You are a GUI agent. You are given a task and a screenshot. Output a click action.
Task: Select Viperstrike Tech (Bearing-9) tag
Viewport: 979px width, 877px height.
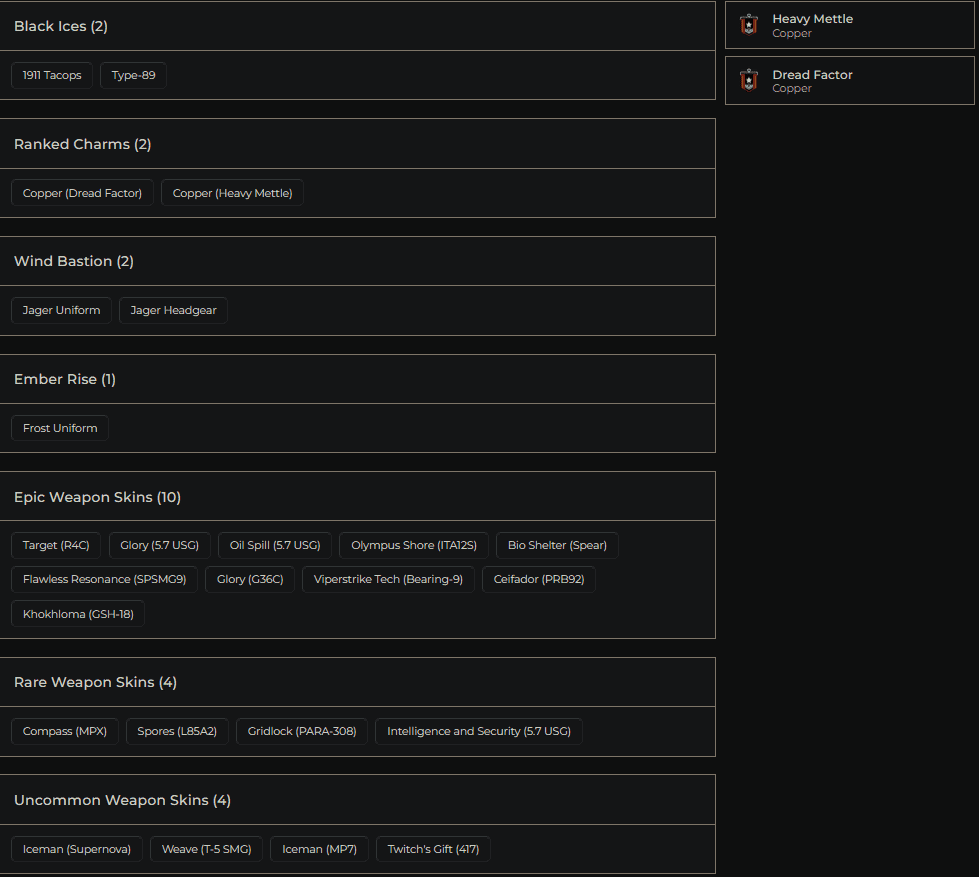pyautogui.click(x=388, y=579)
